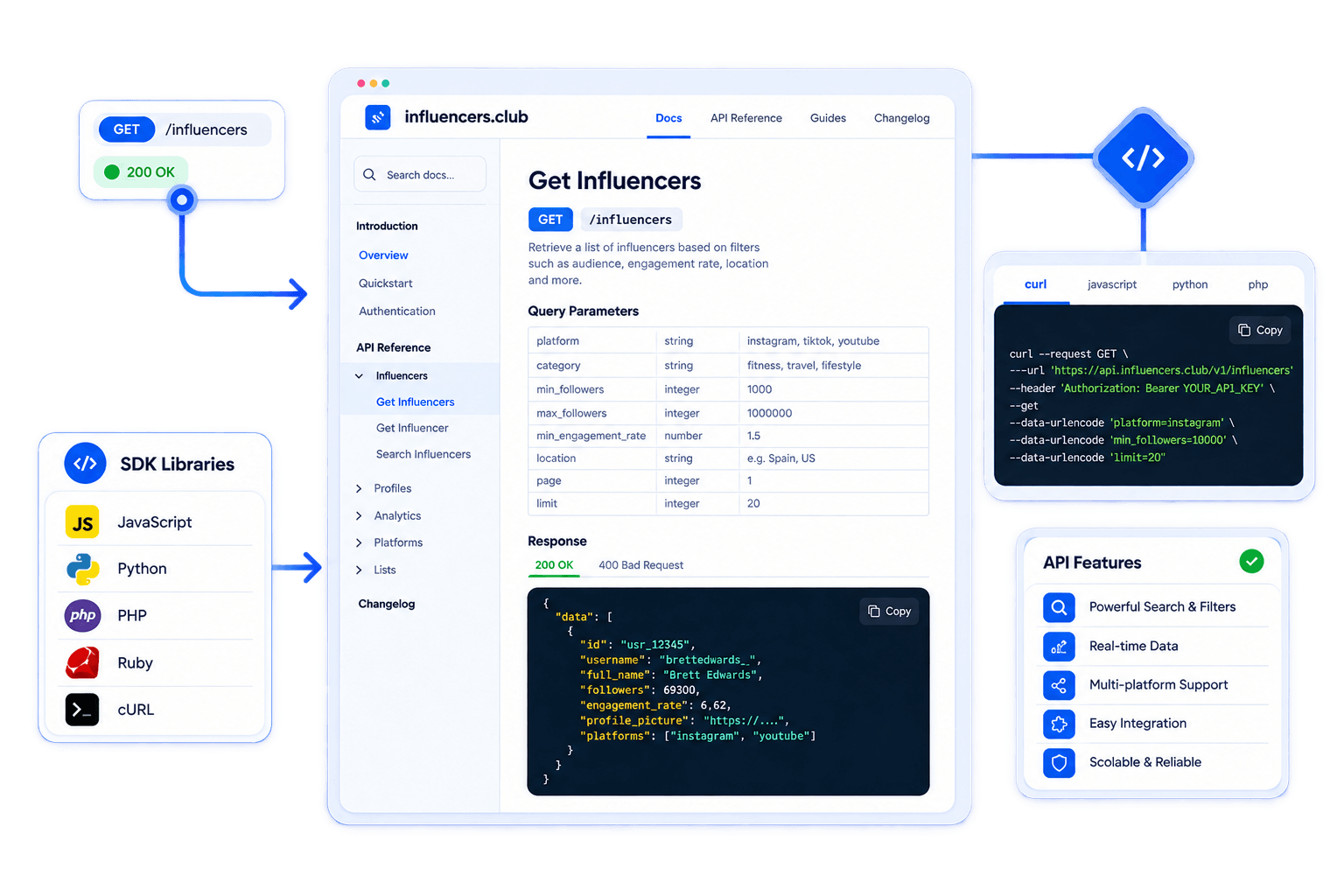Viewport: 1344px width, 896px height.
Task: Click the PHP logo icon in SDK Libraries
Action: click(82, 615)
